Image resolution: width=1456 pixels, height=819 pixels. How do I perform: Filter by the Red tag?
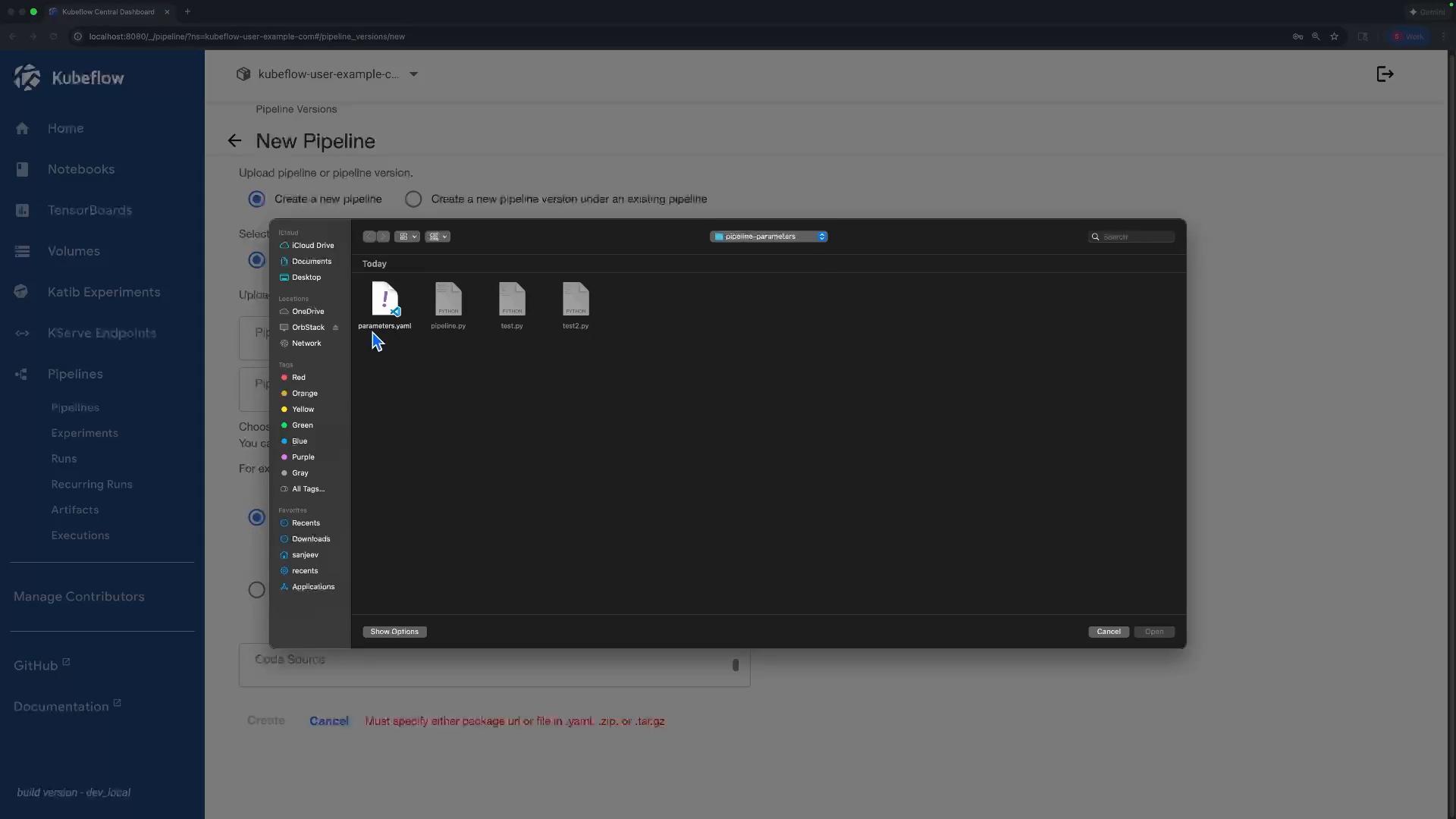pyautogui.click(x=293, y=378)
